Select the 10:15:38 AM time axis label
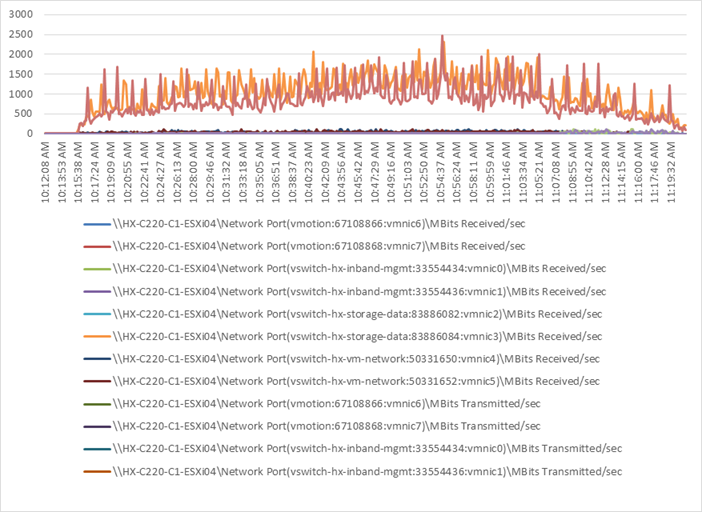Viewport: 702px width, 512px height. tap(78, 172)
